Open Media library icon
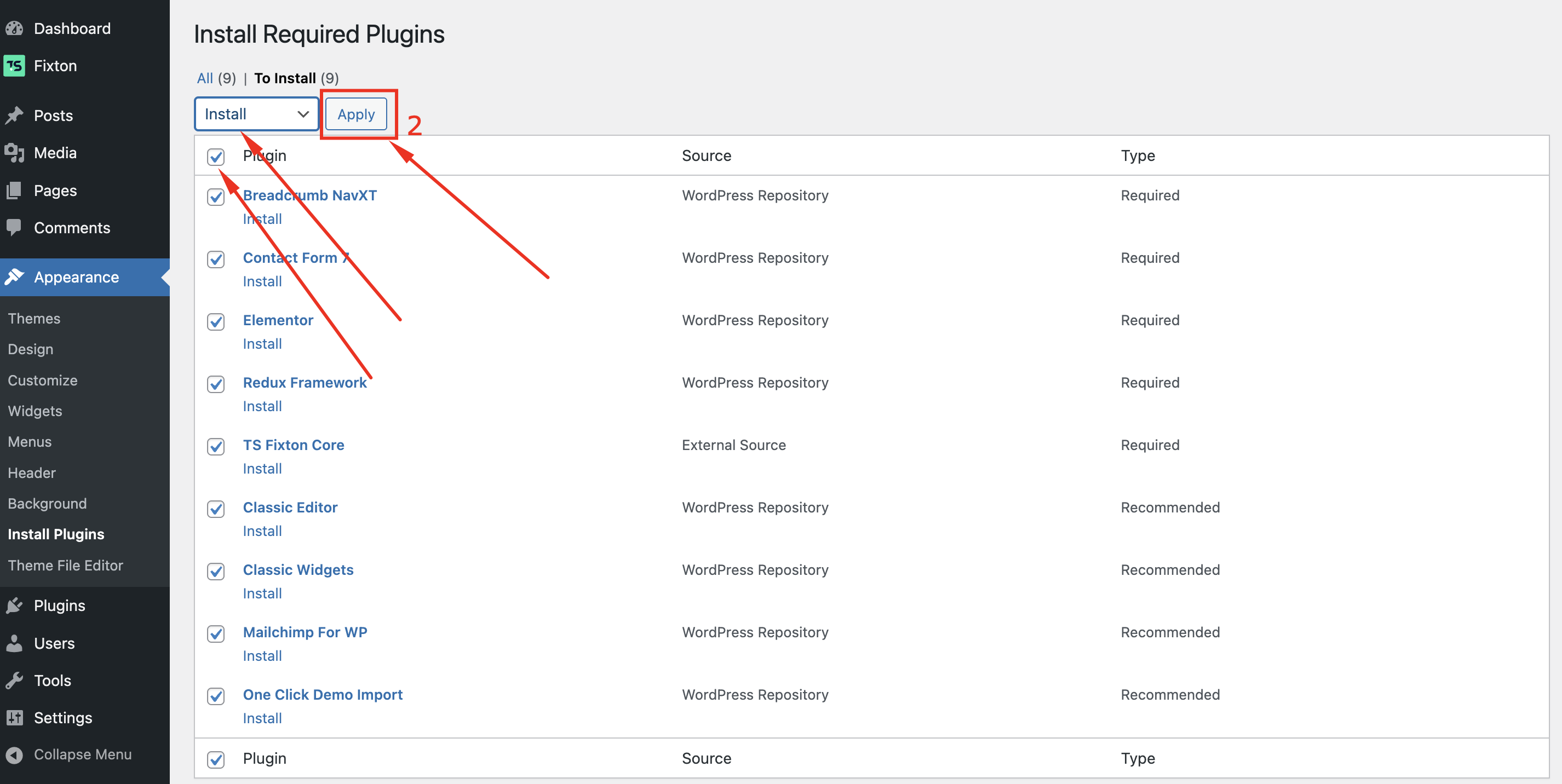1562x784 pixels. coord(15,153)
